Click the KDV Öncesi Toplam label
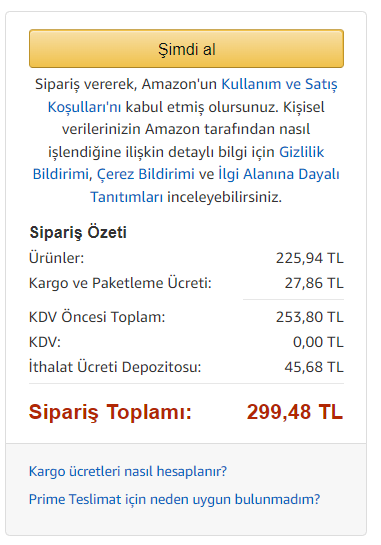The height and width of the screenshot is (545, 381). click(97, 317)
